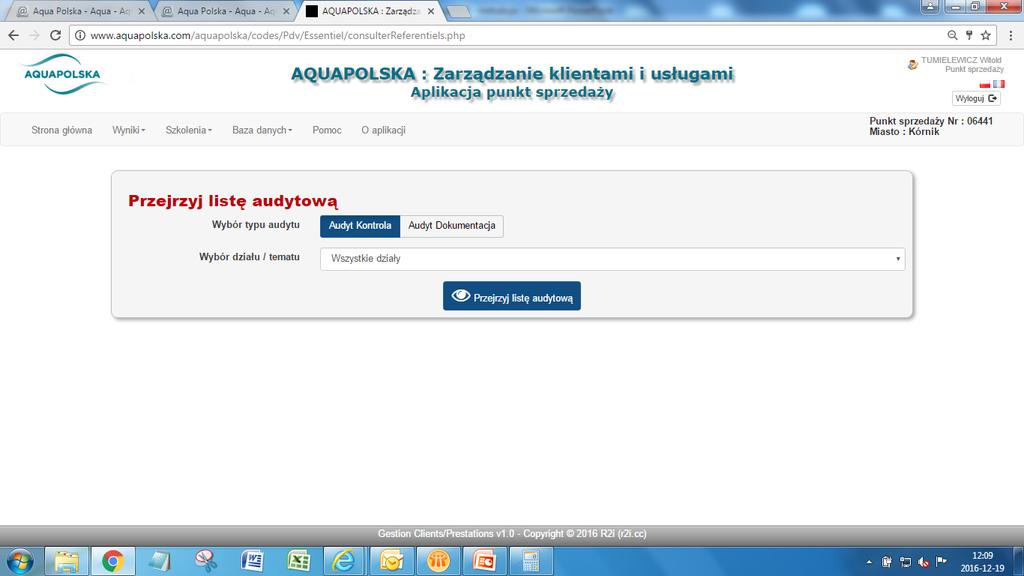Reload the current page

[56, 35]
